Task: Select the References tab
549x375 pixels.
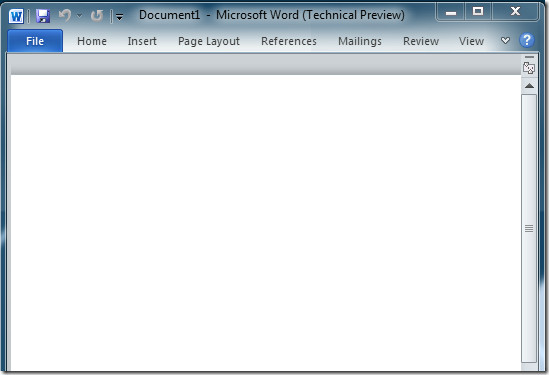Action: 289,41
